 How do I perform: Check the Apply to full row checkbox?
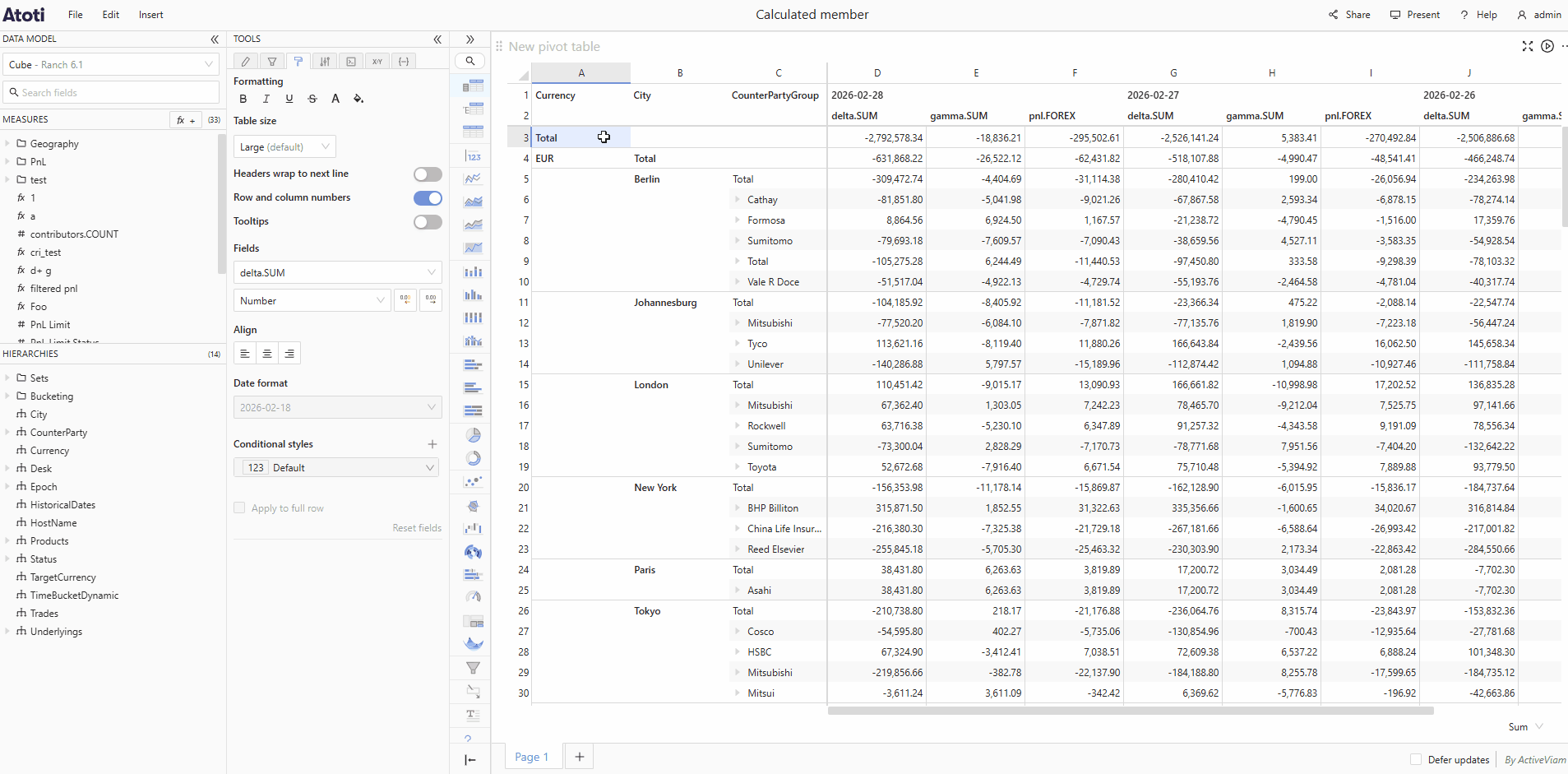[x=239, y=508]
